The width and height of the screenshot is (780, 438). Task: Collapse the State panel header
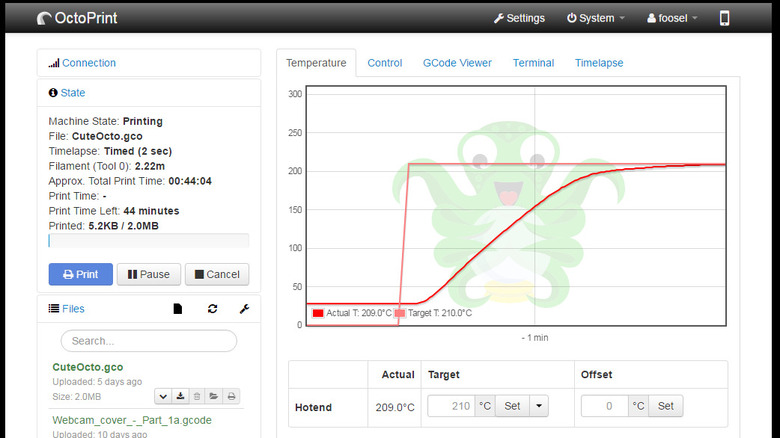73,93
